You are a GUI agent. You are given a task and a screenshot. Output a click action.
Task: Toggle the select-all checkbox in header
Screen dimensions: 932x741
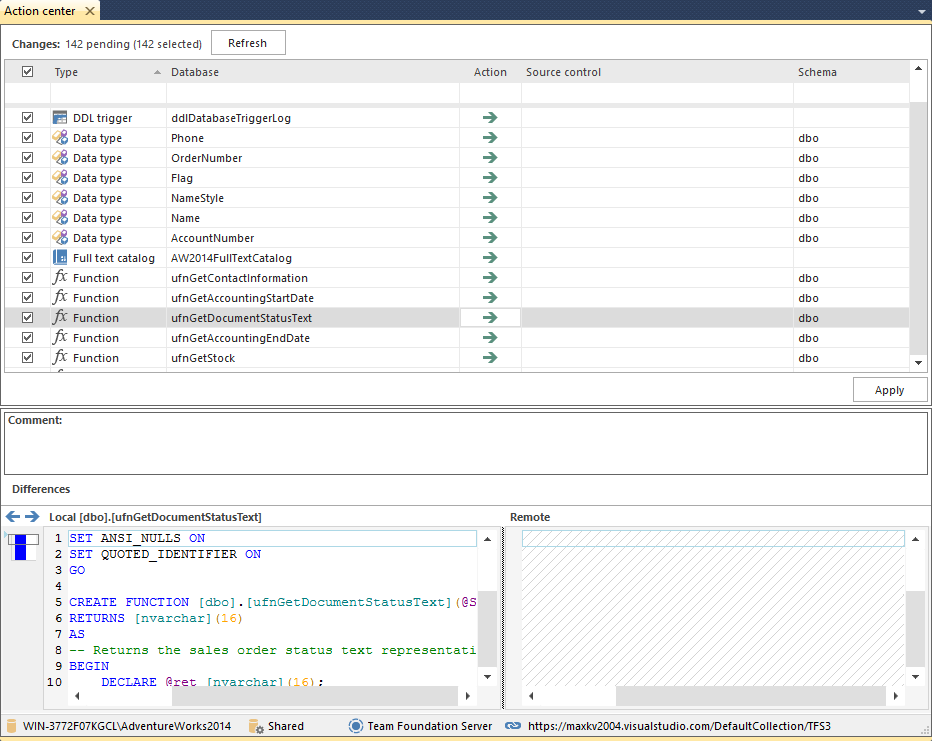27,72
